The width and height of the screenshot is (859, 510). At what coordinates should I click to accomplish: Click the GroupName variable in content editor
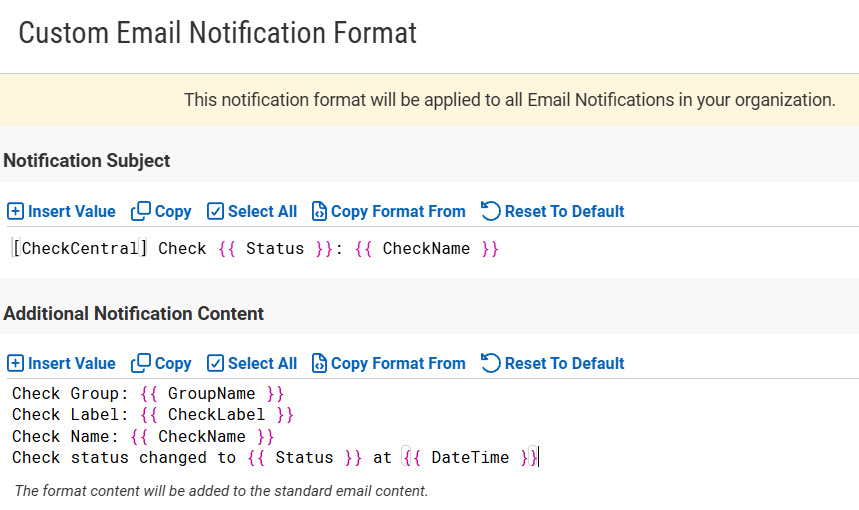(x=211, y=393)
